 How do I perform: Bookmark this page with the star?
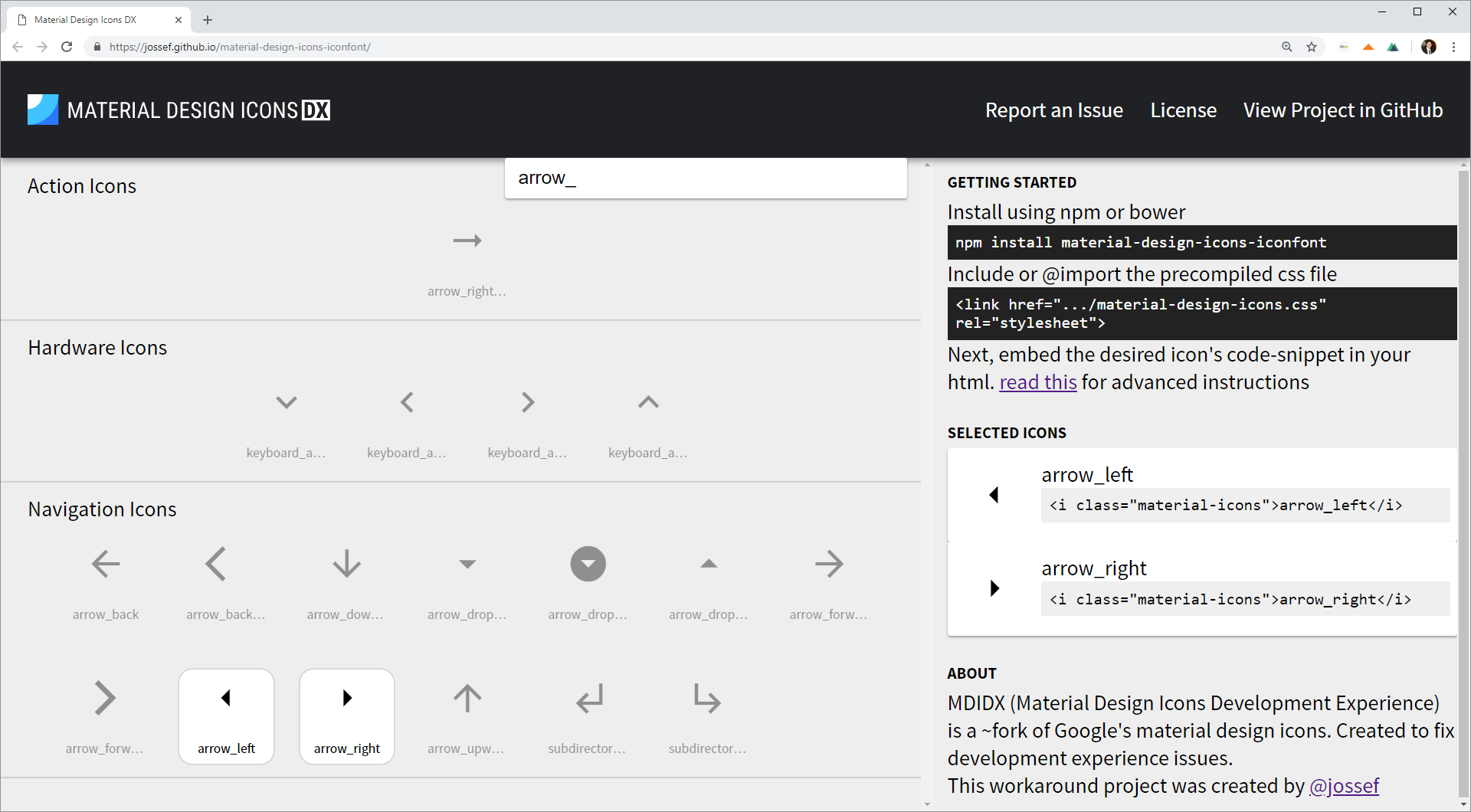(1312, 47)
